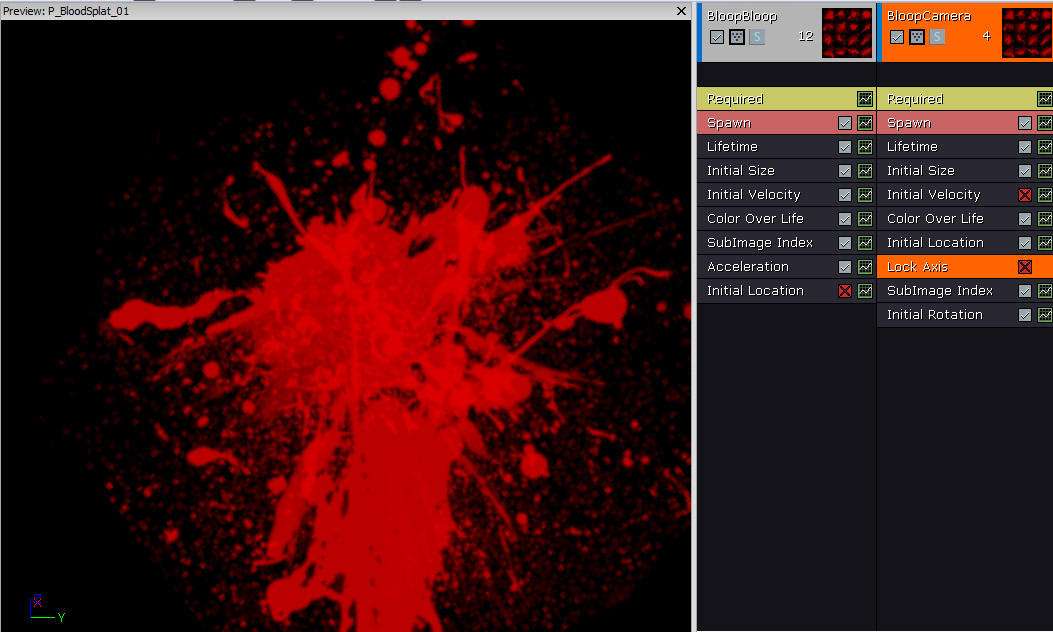Image resolution: width=1053 pixels, height=632 pixels.
Task: Select BloopCamera Initial Rotation module label
Action: click(935, 314)
